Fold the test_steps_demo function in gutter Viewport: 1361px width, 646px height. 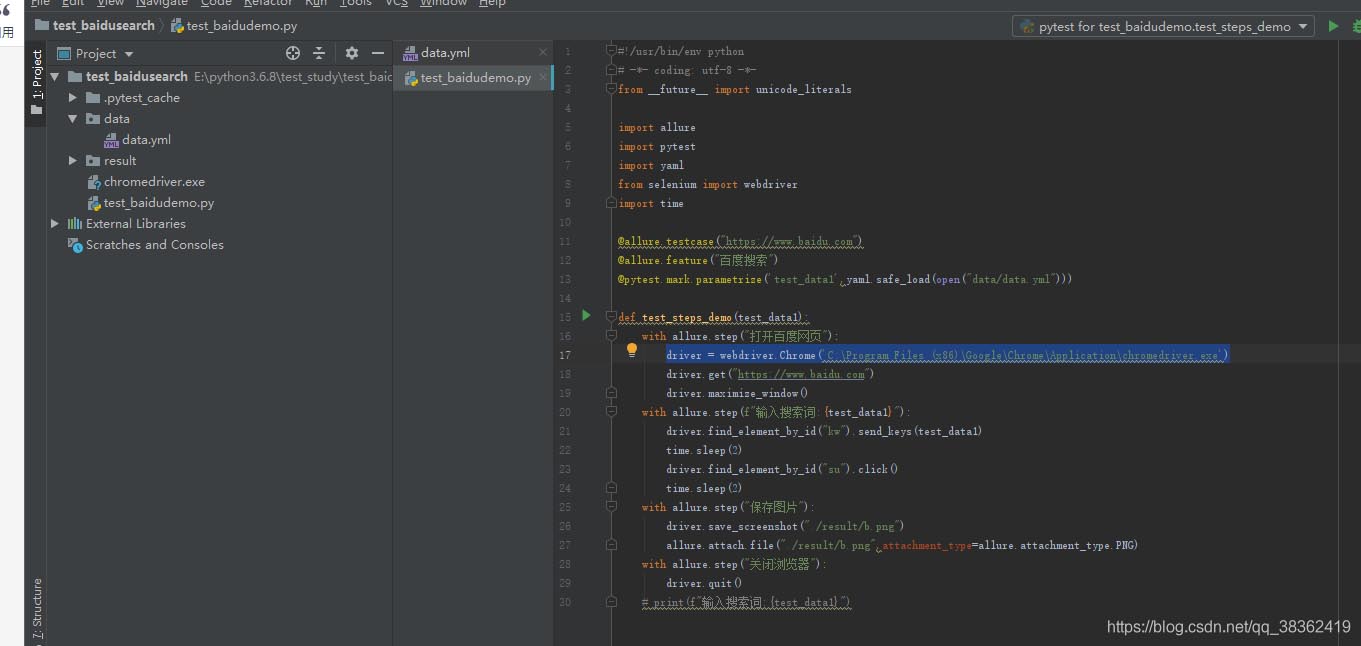tap(610, 317)
